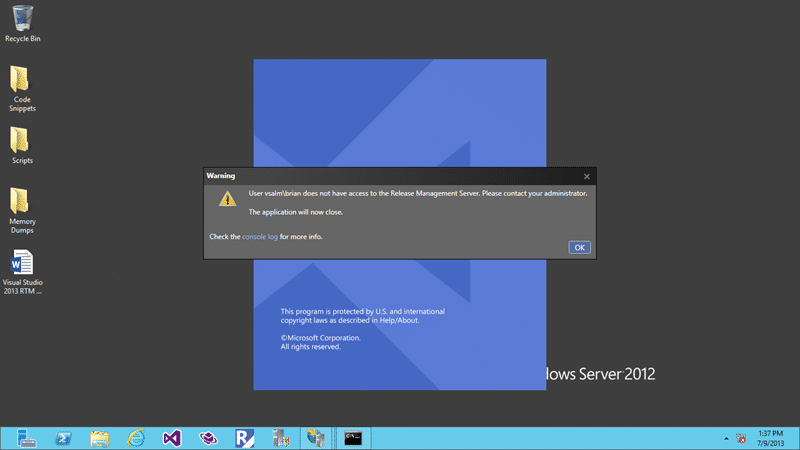Launch Internet Explorer from the taskbar
The image size is (800, 450).
(136, 438)
